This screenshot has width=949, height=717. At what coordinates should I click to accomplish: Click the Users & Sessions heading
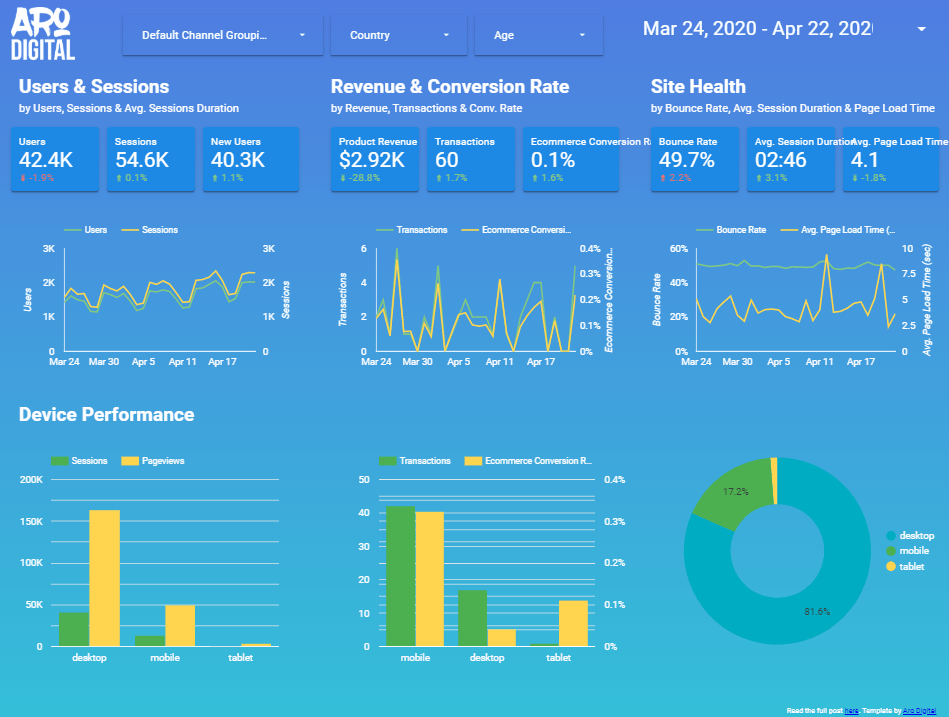point(94,87)
